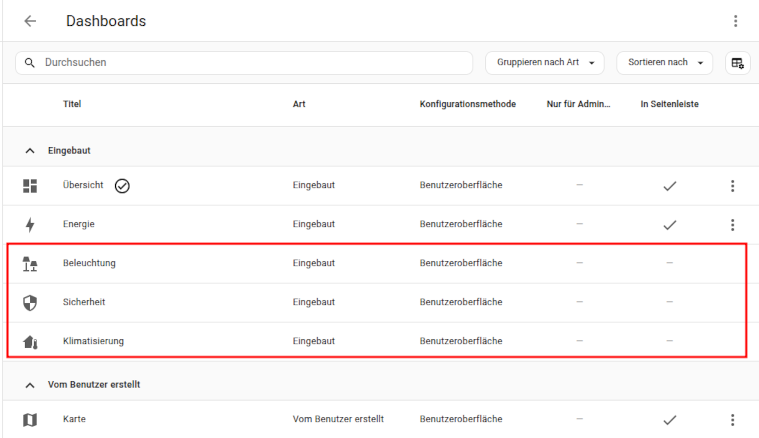759x438 pixels.
Task: Click the Klimatisierung home thermometer icon
Action: [x=30, y=342]
